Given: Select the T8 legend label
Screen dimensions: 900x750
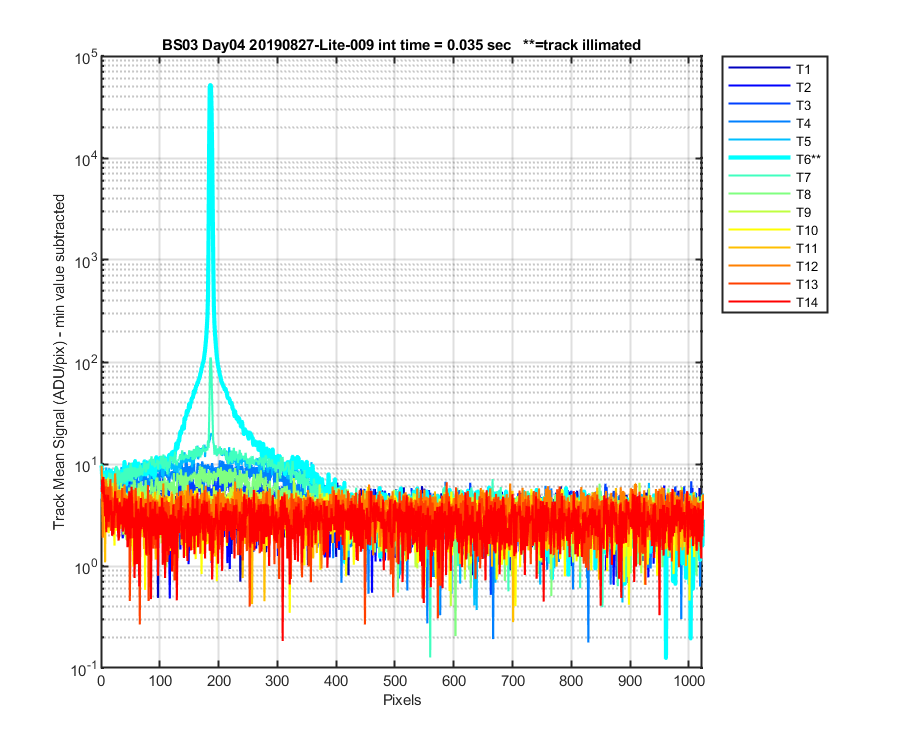Looking at the screenshot, I should click(x=803, y=195).
